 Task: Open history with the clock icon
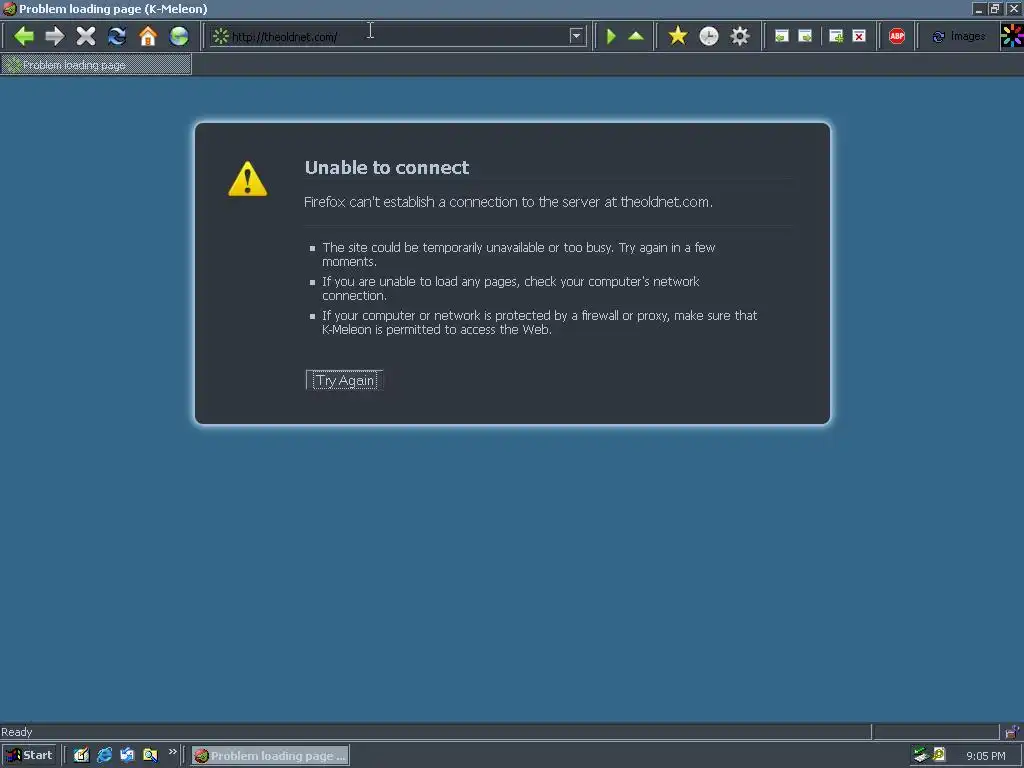point(709,36)
